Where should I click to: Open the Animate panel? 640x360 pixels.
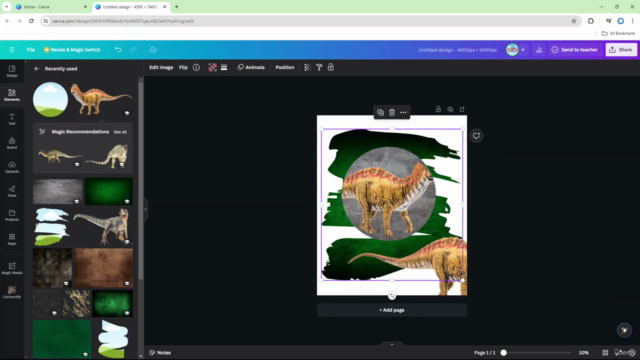click(x=251, y=67)
